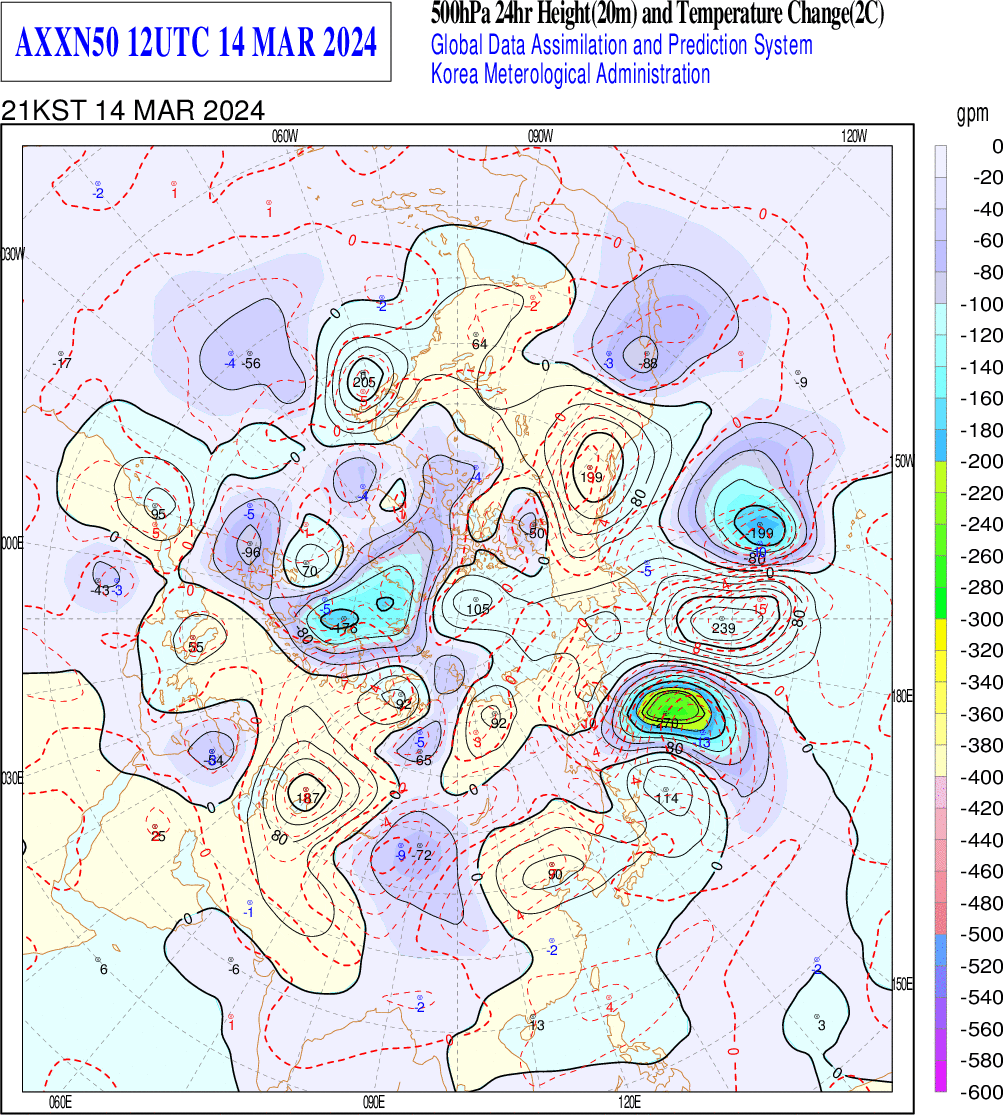The width and height of the screenshot is (1003, 1115).
Task: Click the '000E' longitude label
Action: [12, 543]
